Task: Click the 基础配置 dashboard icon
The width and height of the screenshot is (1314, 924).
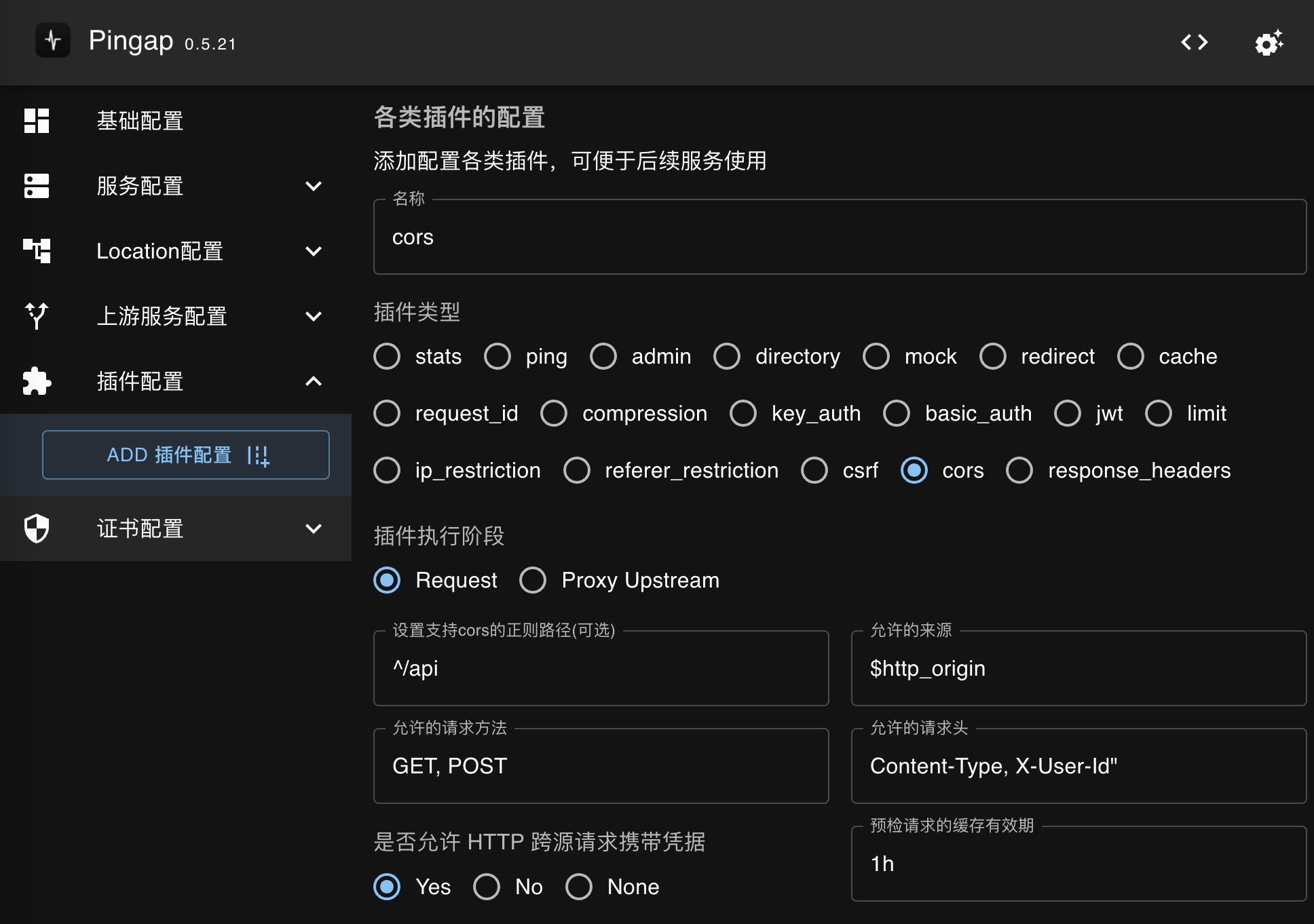Action: tap(37, 121)
